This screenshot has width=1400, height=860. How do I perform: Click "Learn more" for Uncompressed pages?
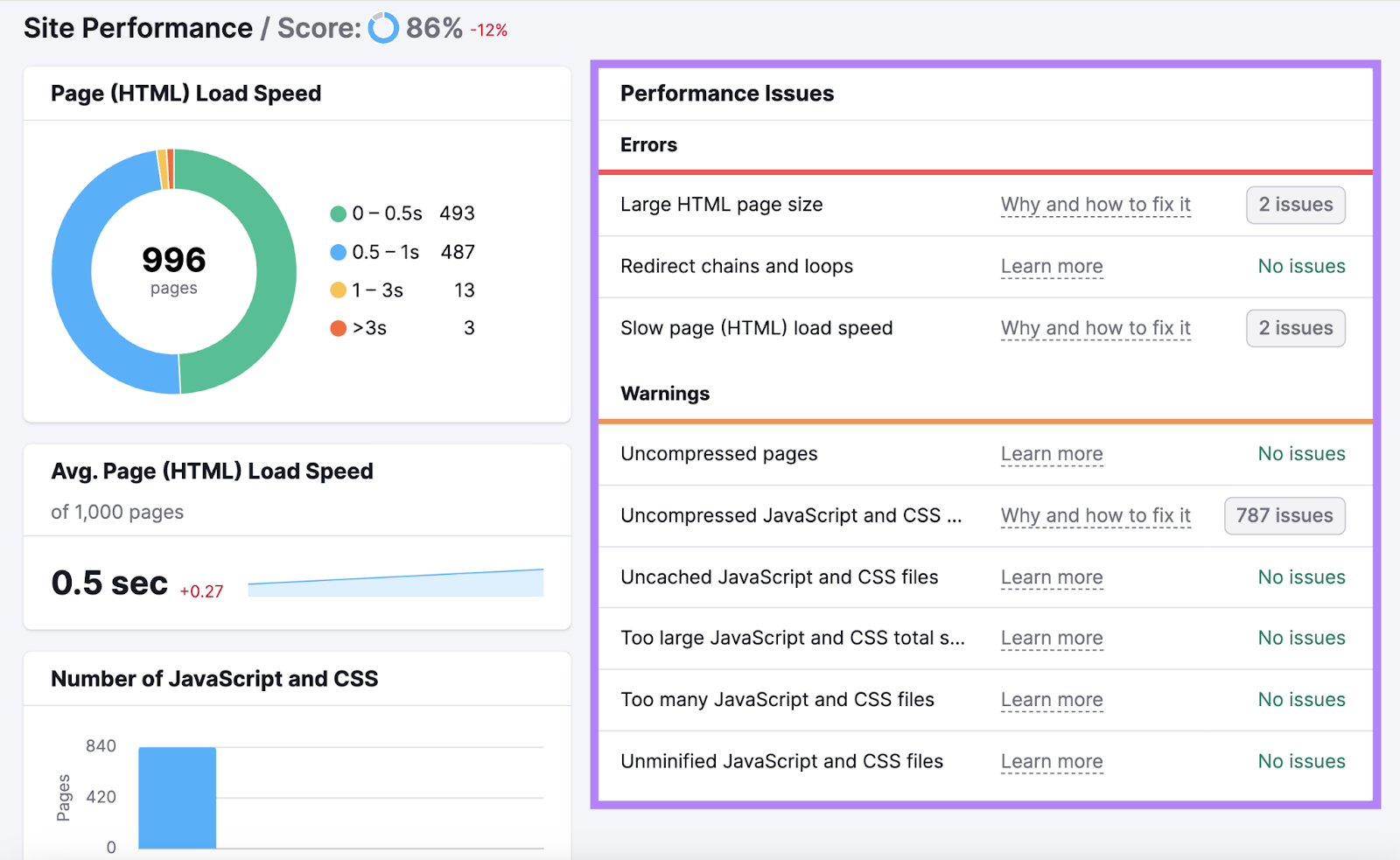coord(1051,454)
